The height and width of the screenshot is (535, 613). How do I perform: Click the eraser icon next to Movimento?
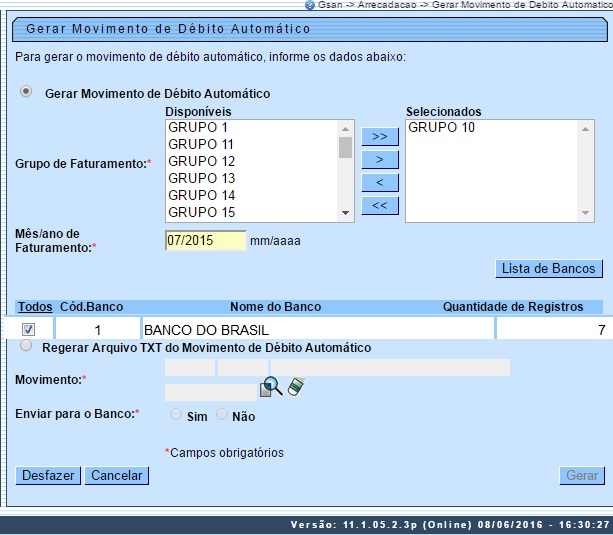click(294, 387)
